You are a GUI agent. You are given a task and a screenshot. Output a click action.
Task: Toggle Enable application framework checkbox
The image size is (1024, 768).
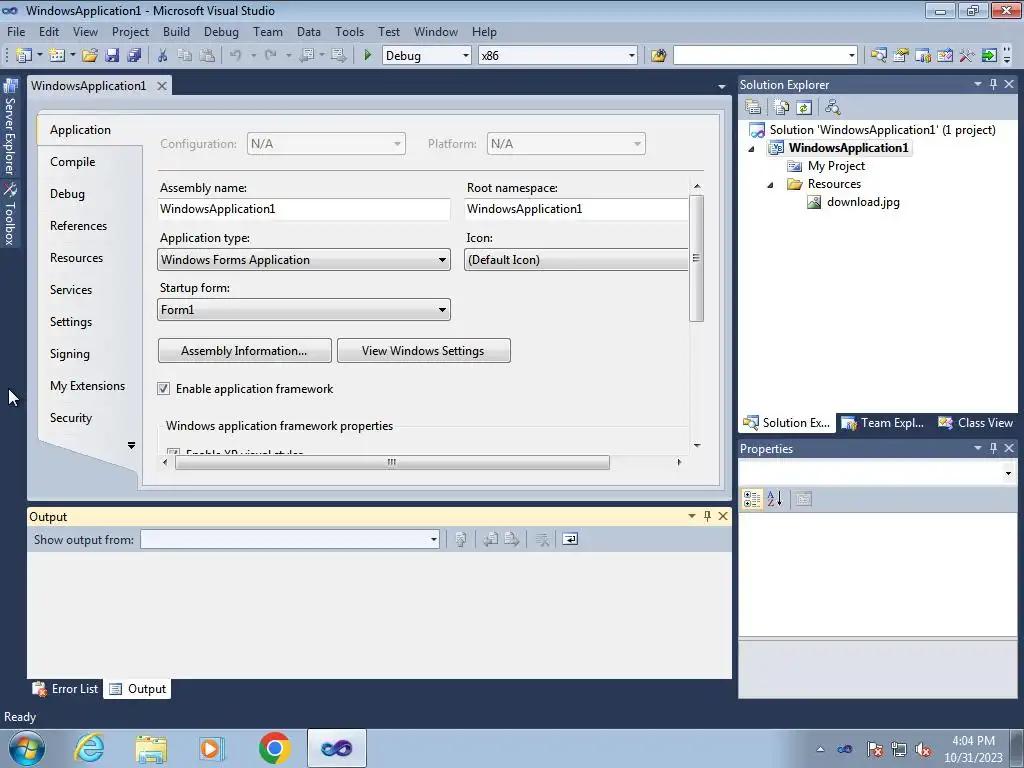163,389
